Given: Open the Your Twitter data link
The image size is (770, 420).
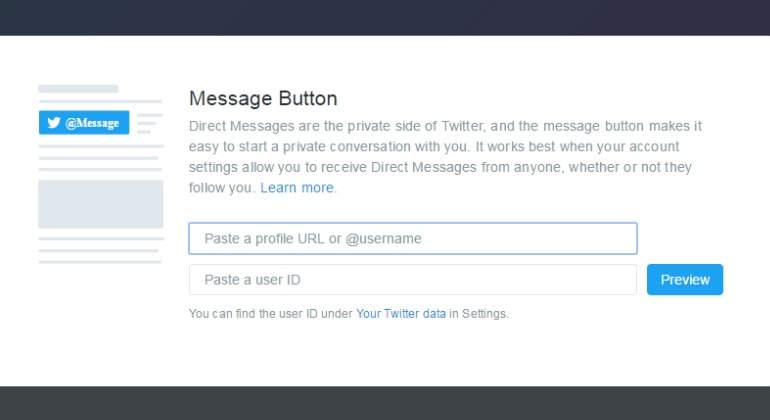Looking at the screenshot, I should tap(401, 313).
